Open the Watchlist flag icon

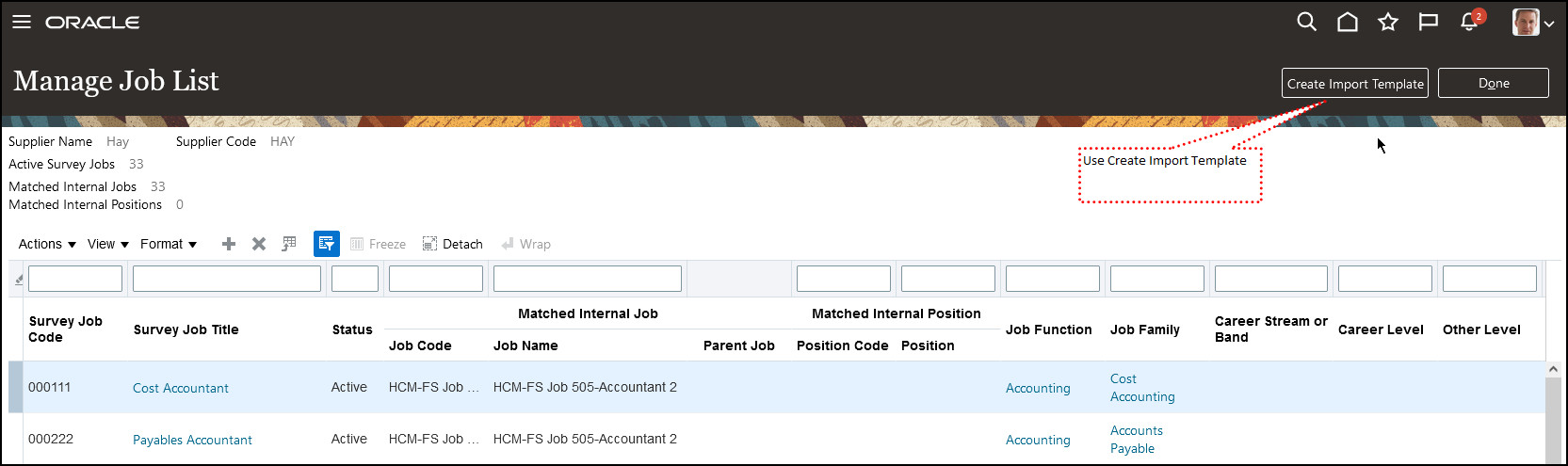point(1428,22)
